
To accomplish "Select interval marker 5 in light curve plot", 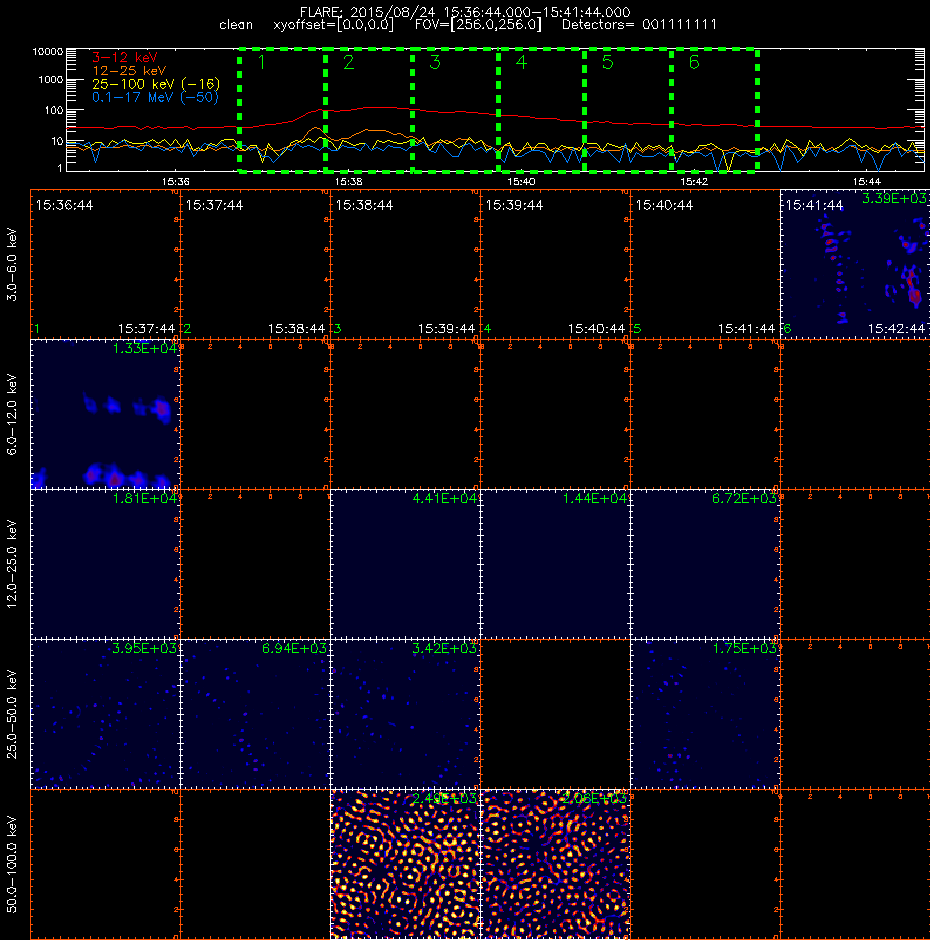I will tap(607, 62).
